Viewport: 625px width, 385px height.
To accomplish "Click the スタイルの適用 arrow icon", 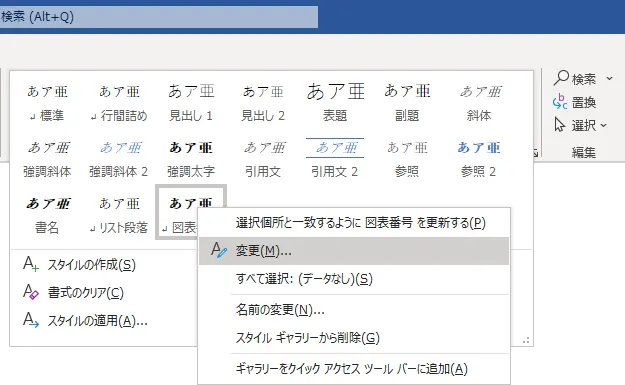I will [x=31, y=320].
